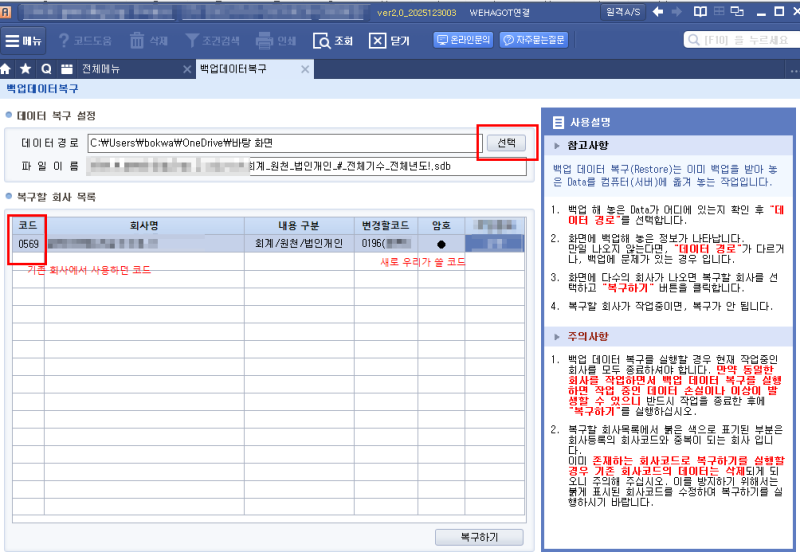The image size is (800, 552).
Task: Click the grid layout icon in title bar
Action: click(x=719, y=11)
